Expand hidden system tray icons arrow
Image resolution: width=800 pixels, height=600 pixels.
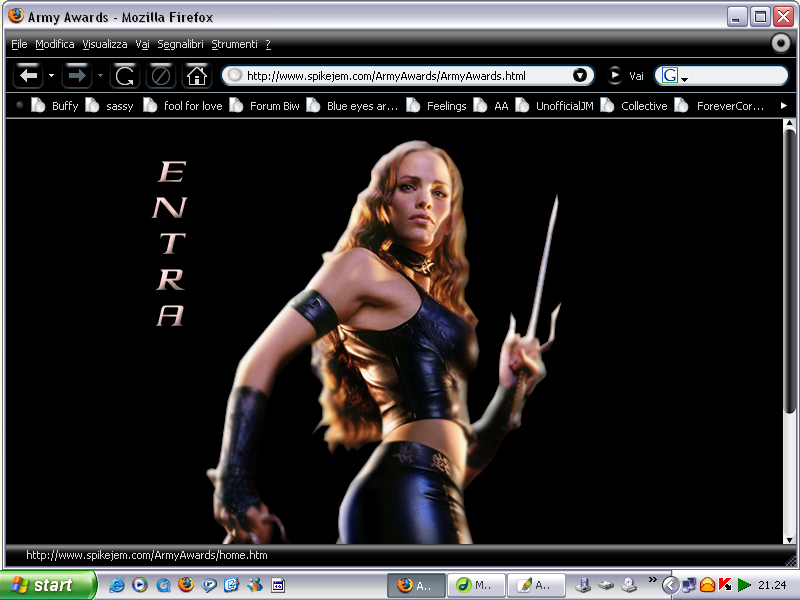[670, 585]
